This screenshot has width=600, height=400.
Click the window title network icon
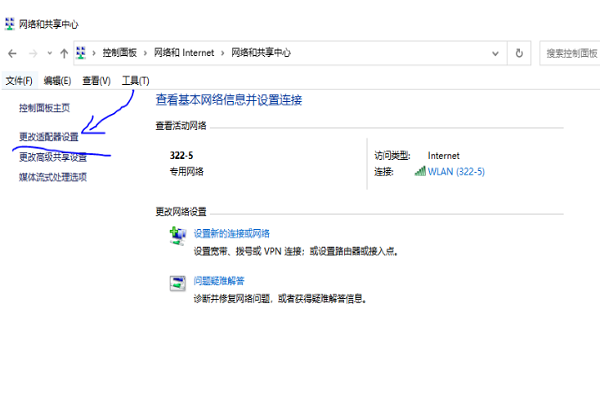point(10,24)
